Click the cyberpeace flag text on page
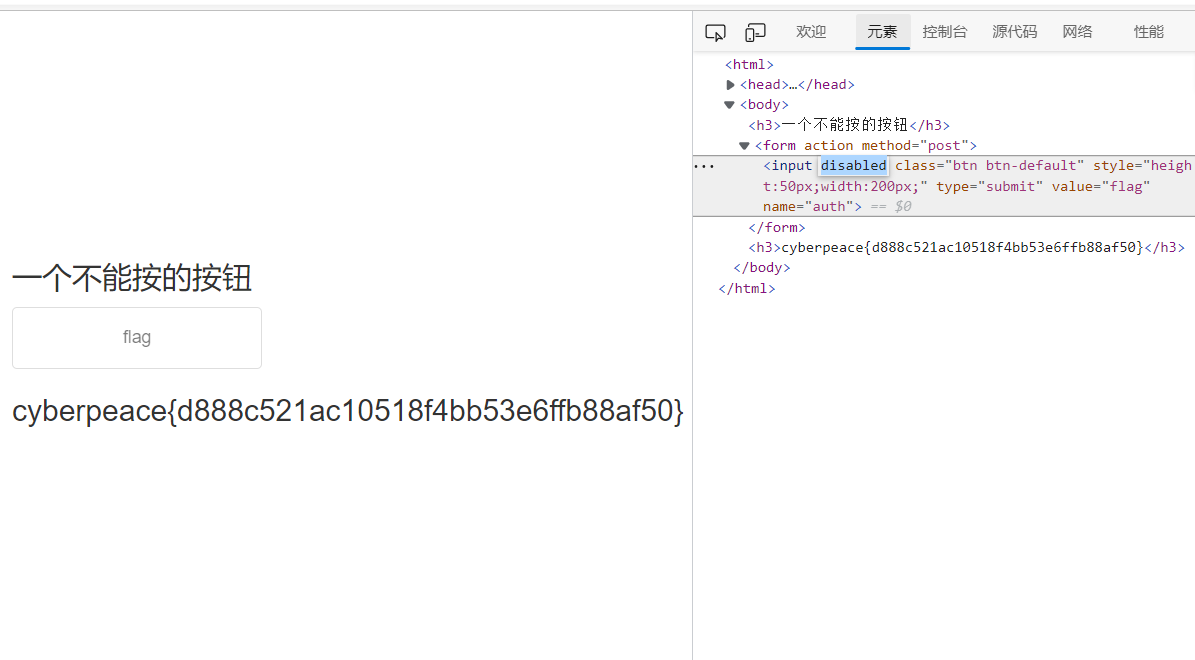 coord(348,411)
